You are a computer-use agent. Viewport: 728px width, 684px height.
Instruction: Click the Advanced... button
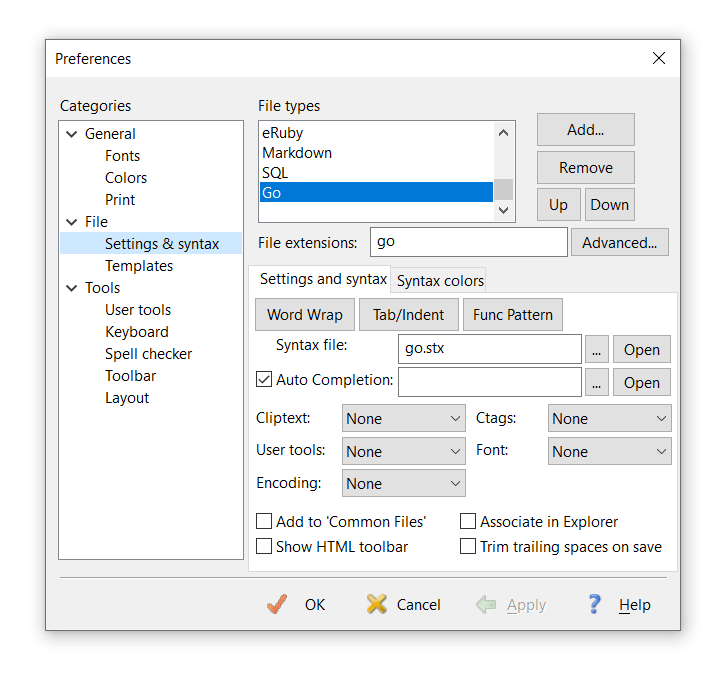[x=619, y=242]
